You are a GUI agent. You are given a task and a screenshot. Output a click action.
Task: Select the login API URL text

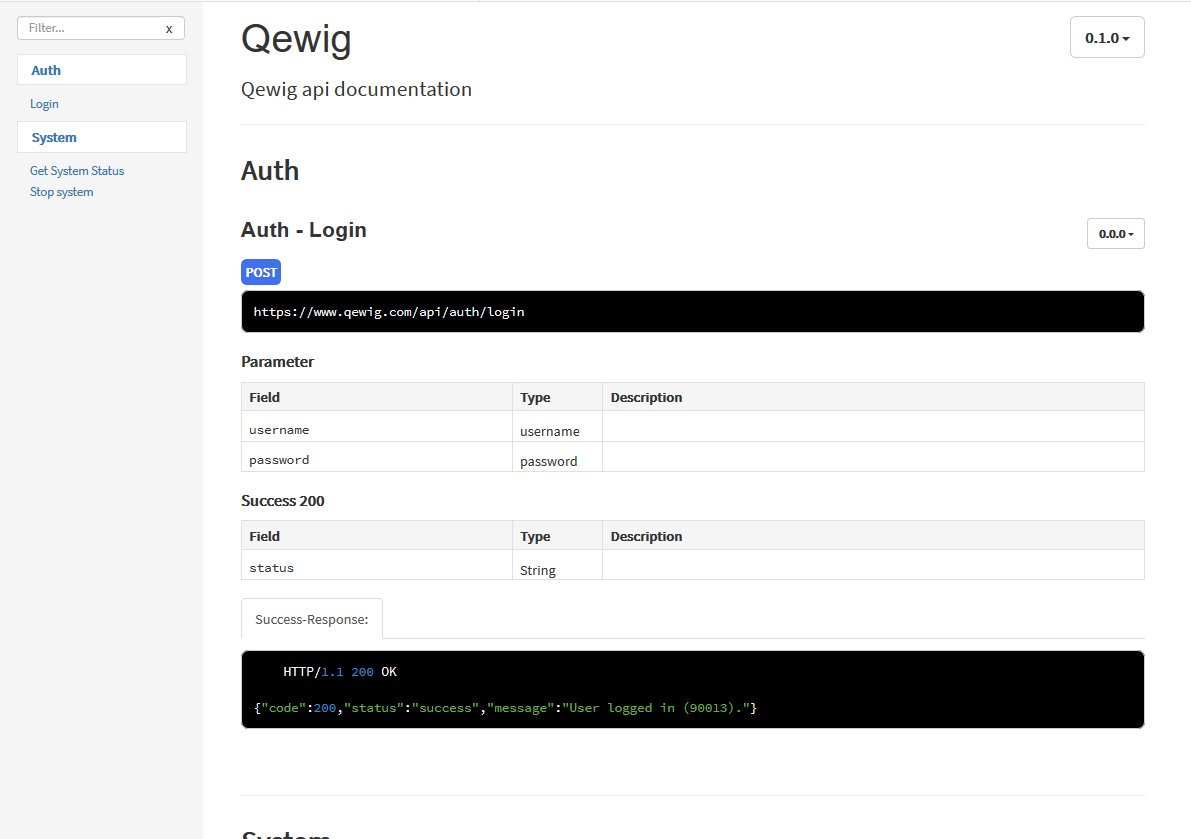(x=389, y=311)
